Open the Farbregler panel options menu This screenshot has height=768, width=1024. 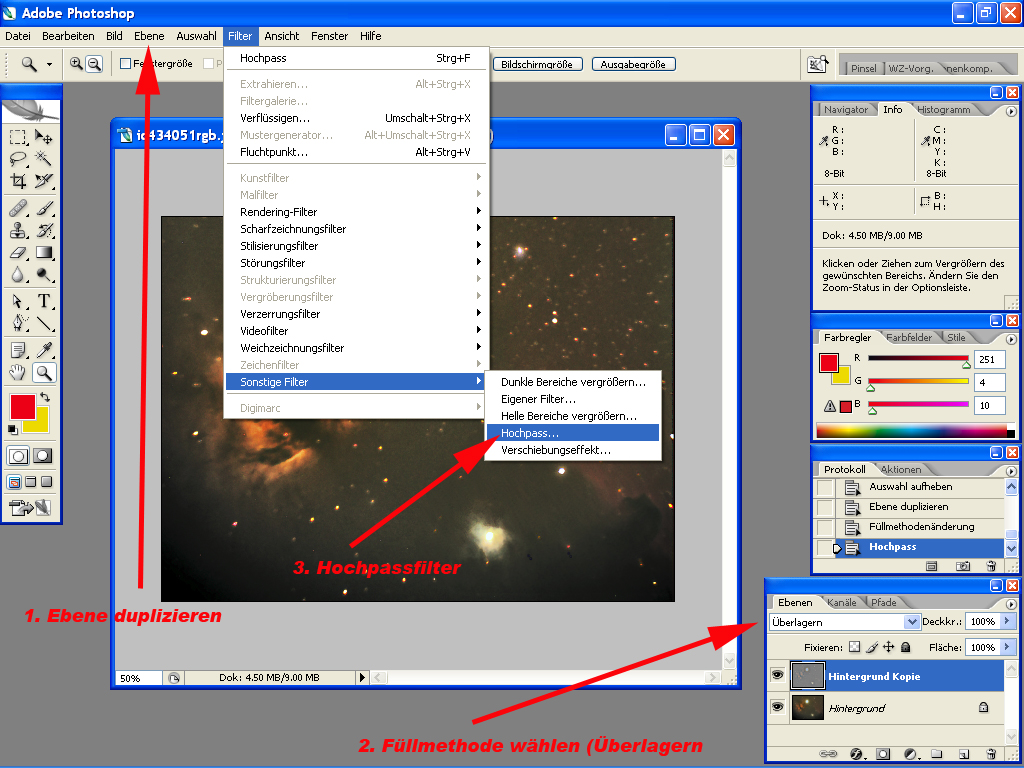pyautogui.click(x=1011, y=339)
